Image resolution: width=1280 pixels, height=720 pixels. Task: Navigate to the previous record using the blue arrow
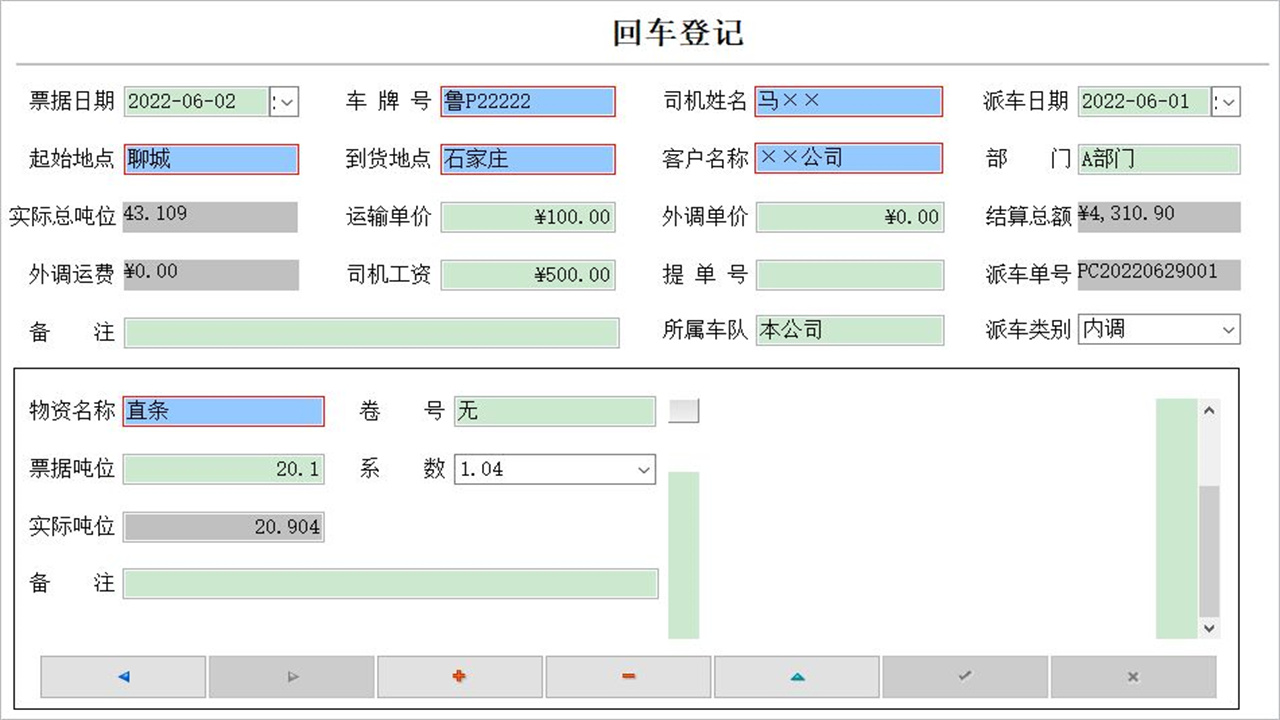click(122, 676)
